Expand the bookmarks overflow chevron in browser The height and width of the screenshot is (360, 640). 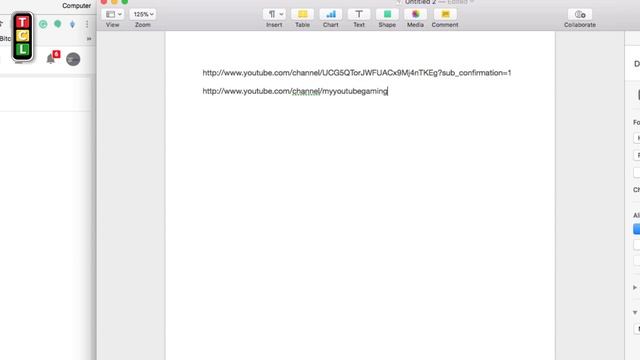coord(89,39)
